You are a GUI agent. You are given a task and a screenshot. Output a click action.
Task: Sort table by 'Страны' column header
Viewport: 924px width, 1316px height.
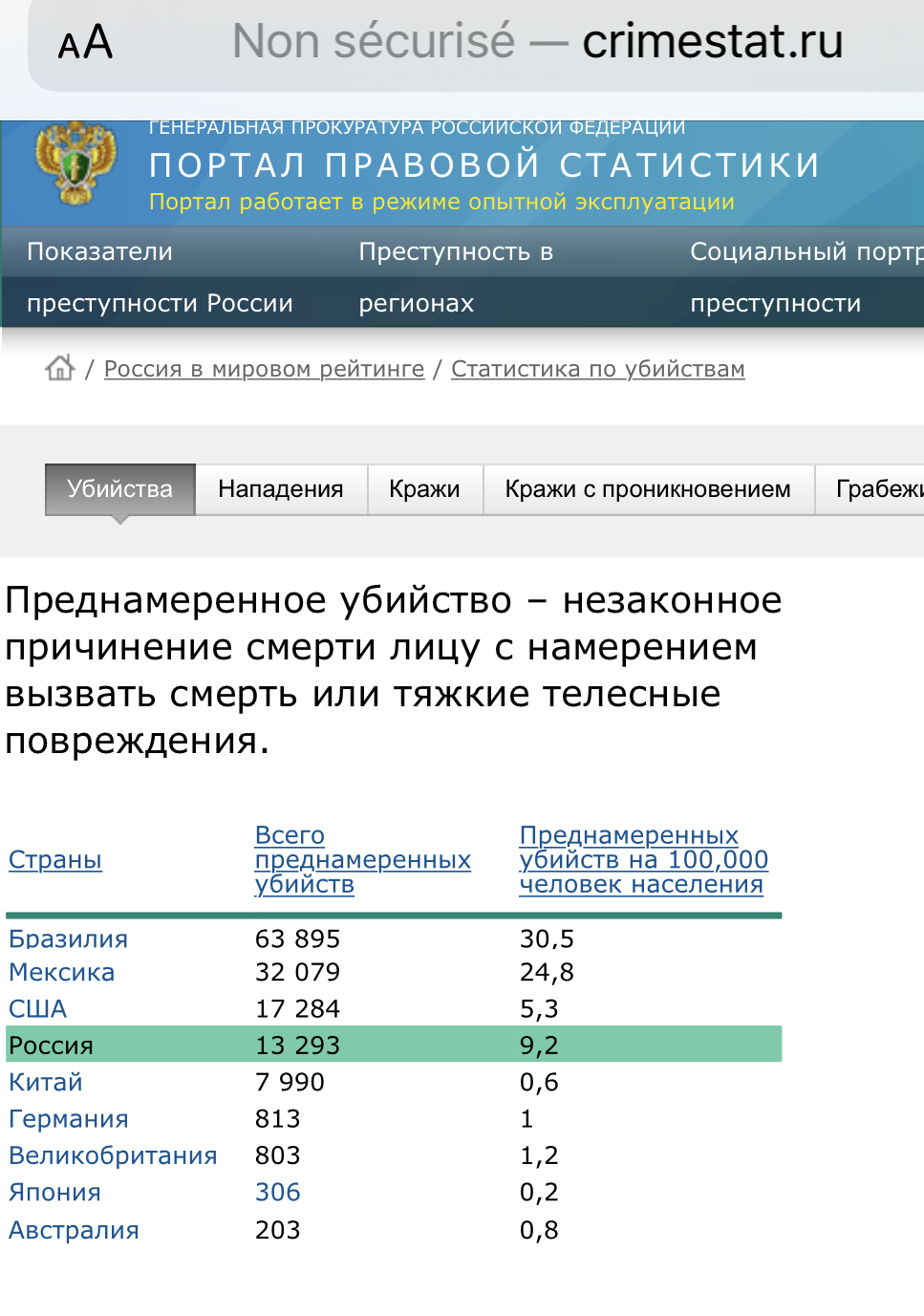coord(55,860)
